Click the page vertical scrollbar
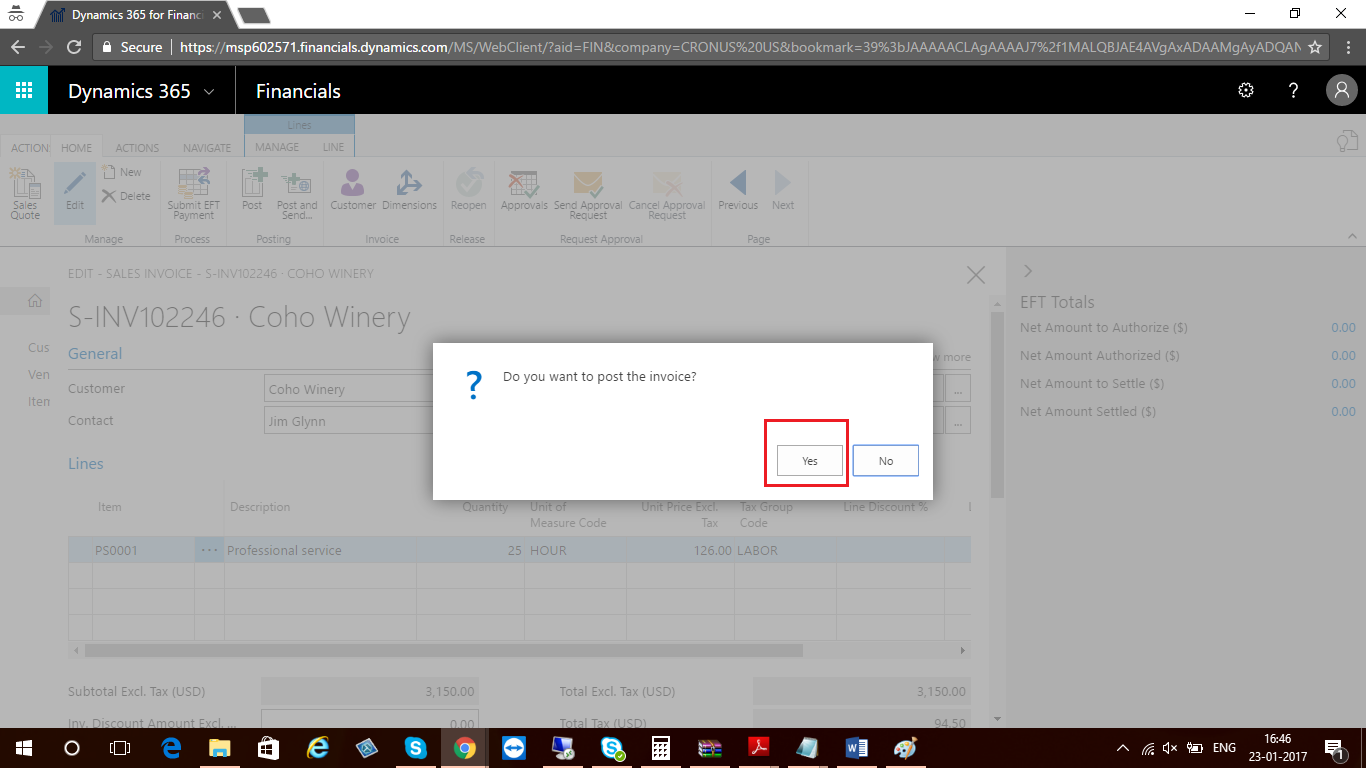1366x768 pixels. pos(997,404)
